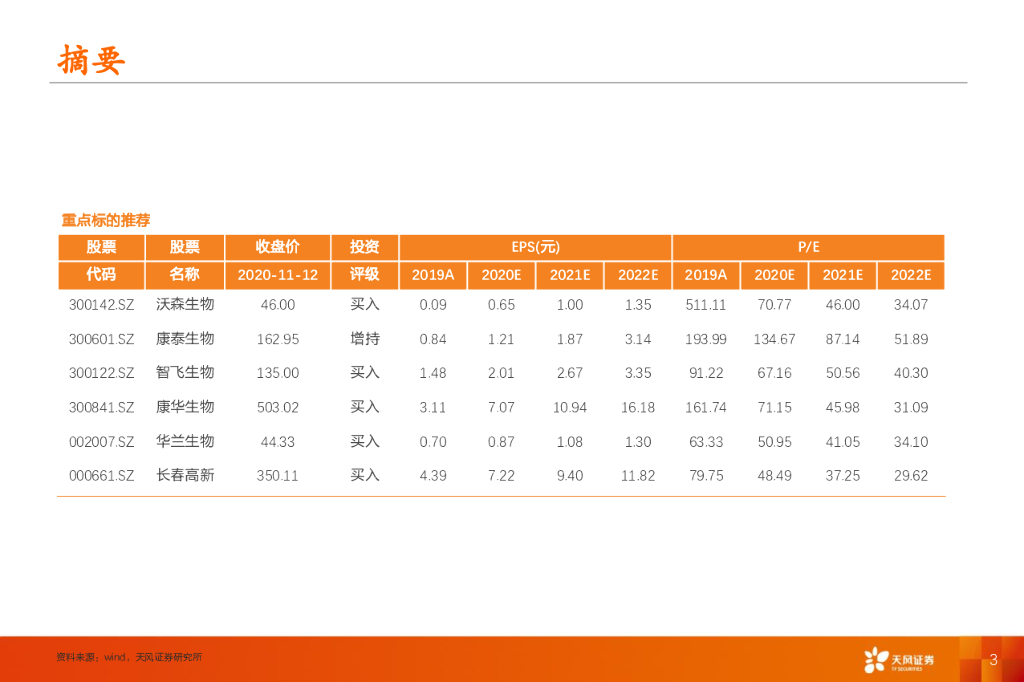Viewport: 1024px width, 682px height.
Task: Select P/E value 134.67
Action: 774,339
